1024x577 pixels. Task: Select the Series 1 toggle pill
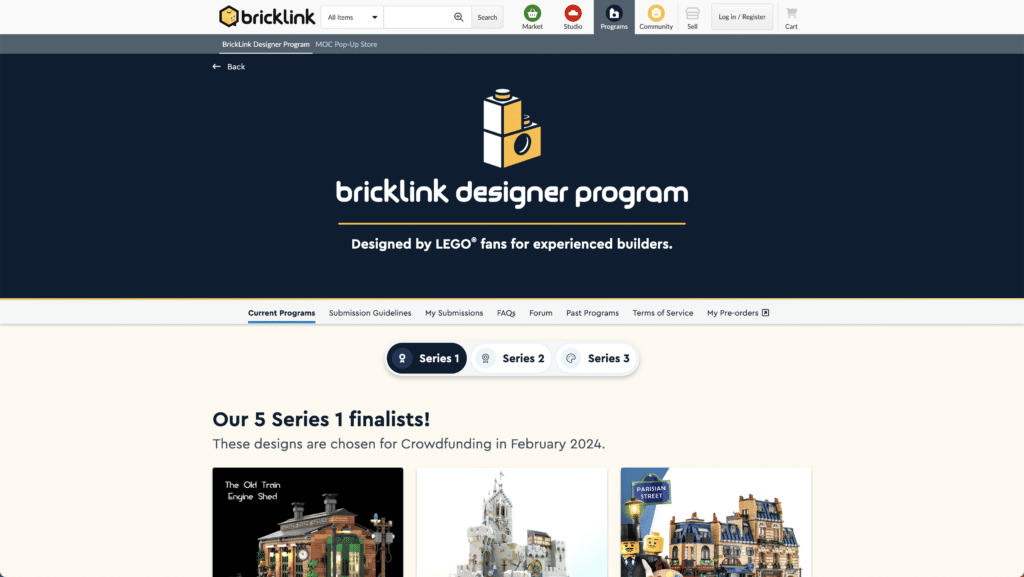tap(427, 358)
